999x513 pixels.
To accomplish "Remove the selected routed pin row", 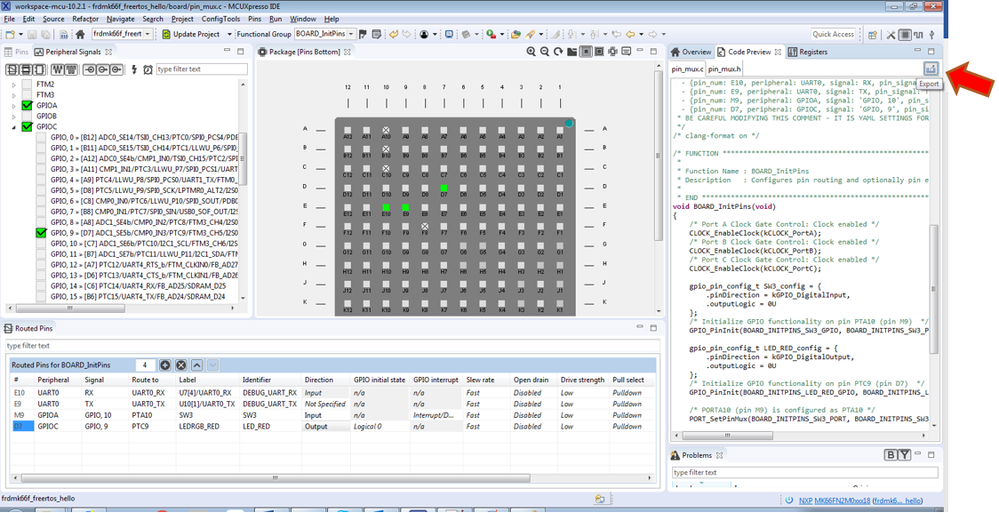I will pos(181,366).
